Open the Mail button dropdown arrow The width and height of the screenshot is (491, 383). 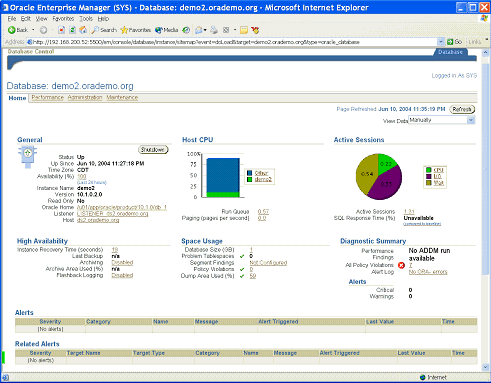205,30
